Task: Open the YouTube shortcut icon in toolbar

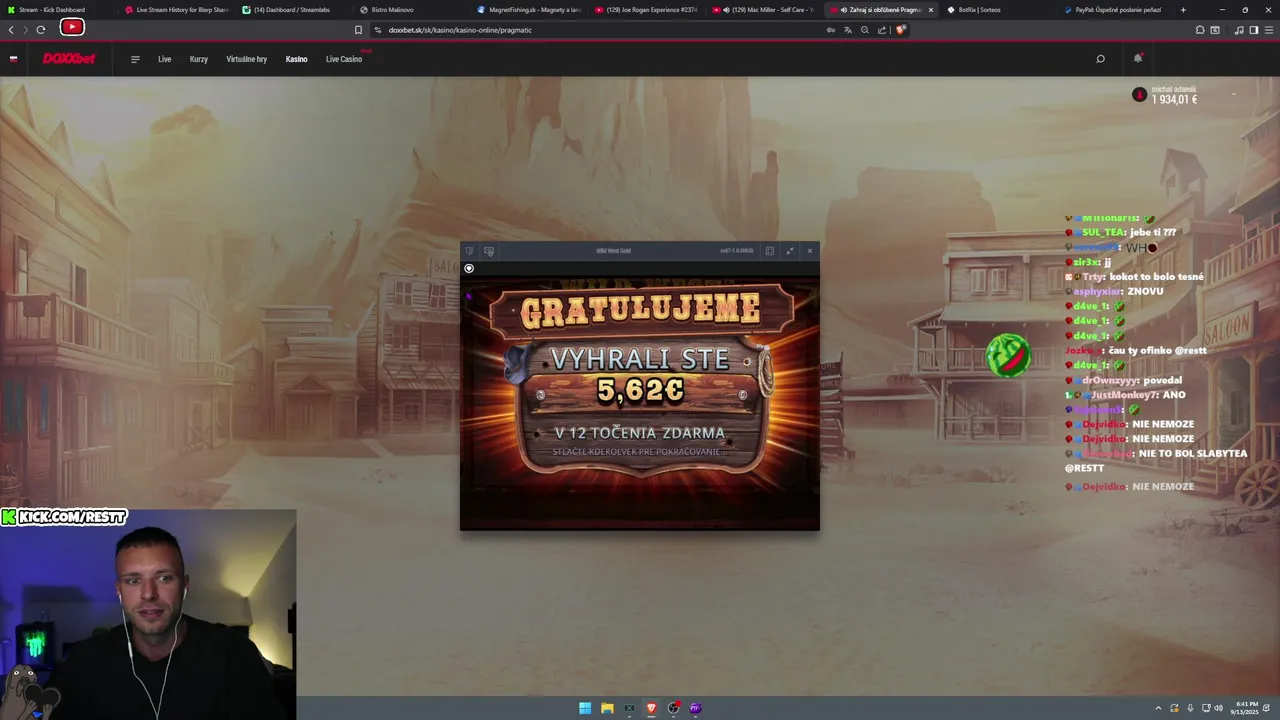Action: pyautogui.click(x=72, y=28)
